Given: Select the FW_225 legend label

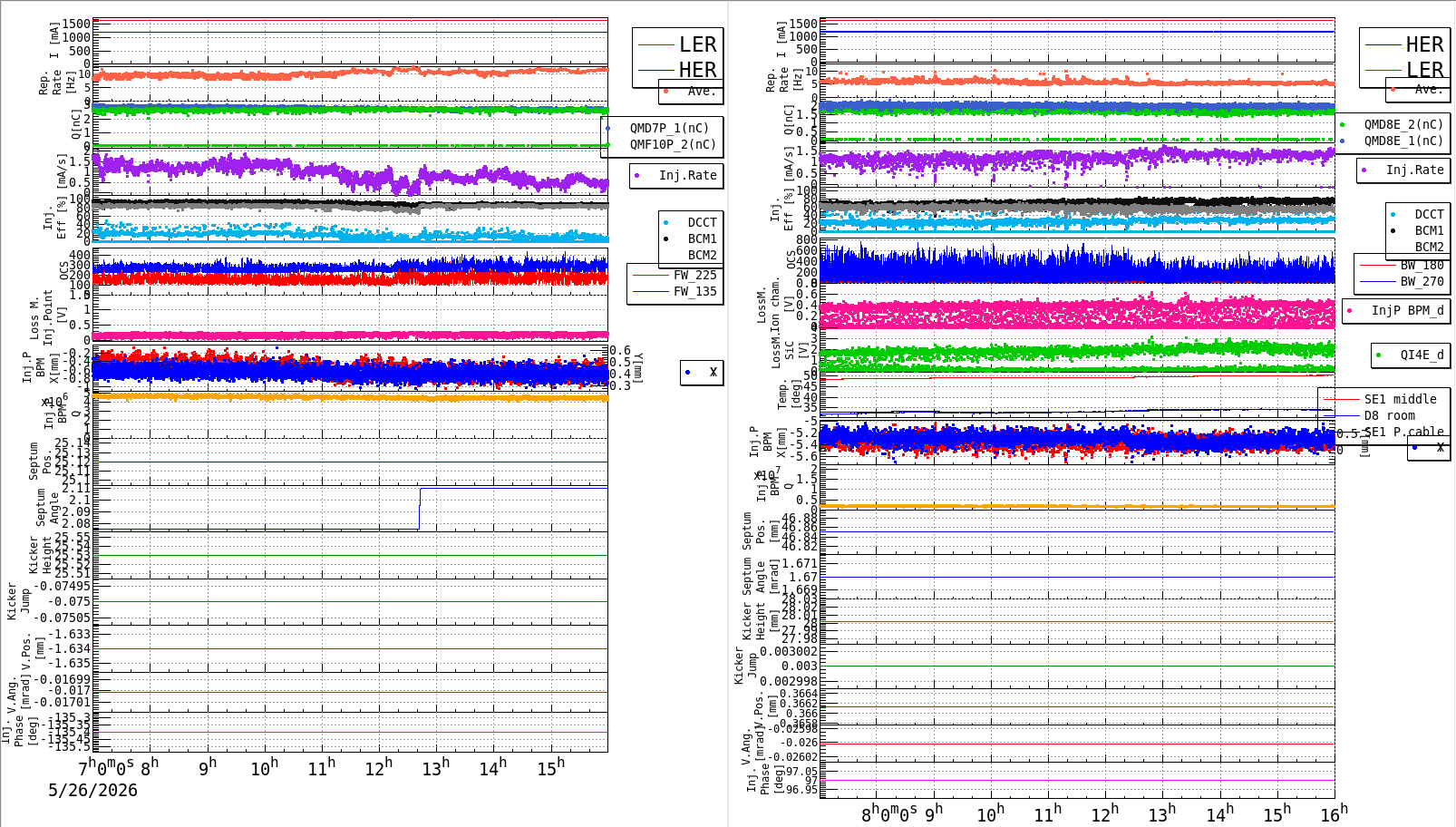Looking at the screenshot, I should (x=694, y=275).
